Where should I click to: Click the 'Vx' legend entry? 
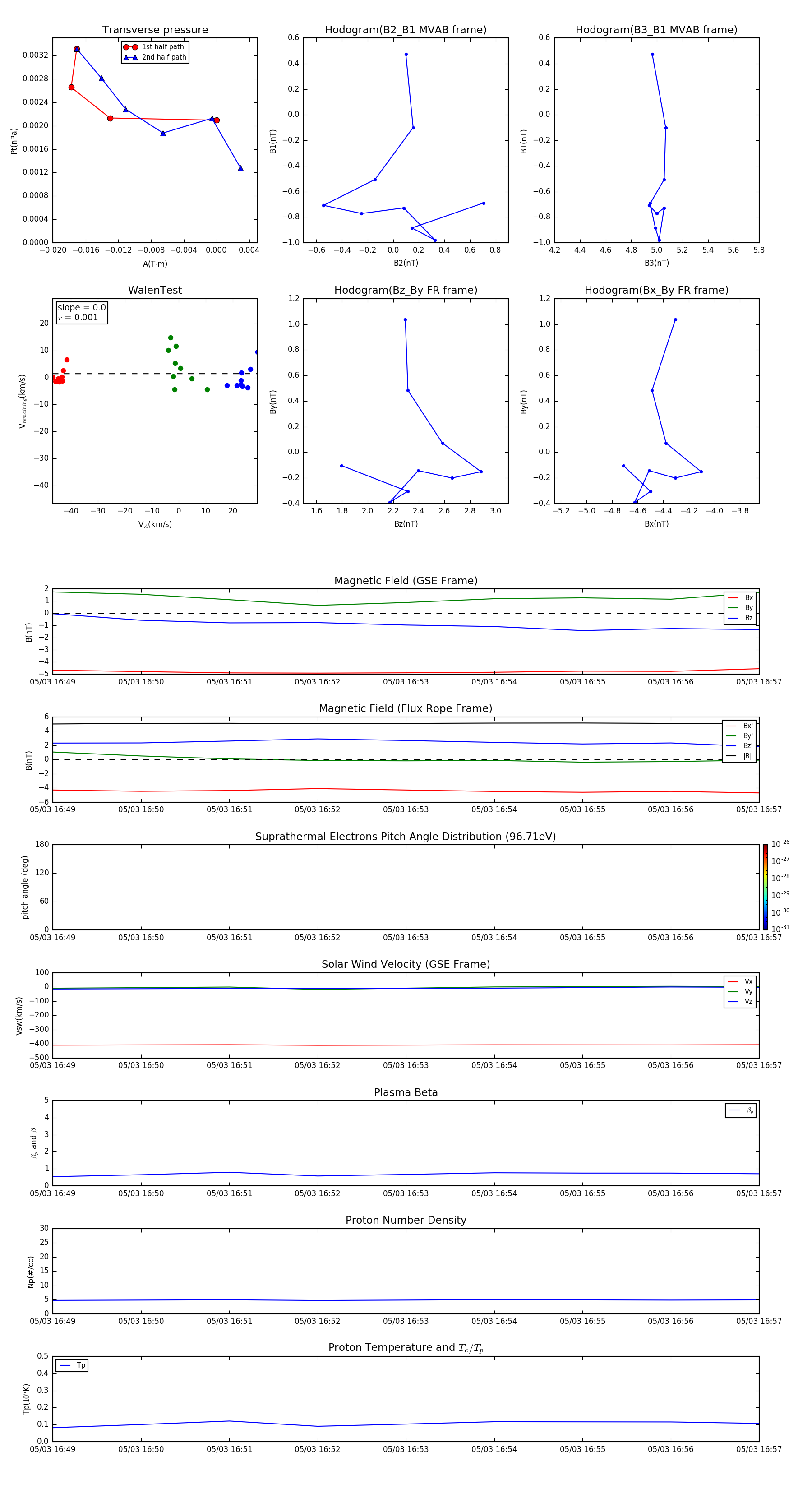740,981
